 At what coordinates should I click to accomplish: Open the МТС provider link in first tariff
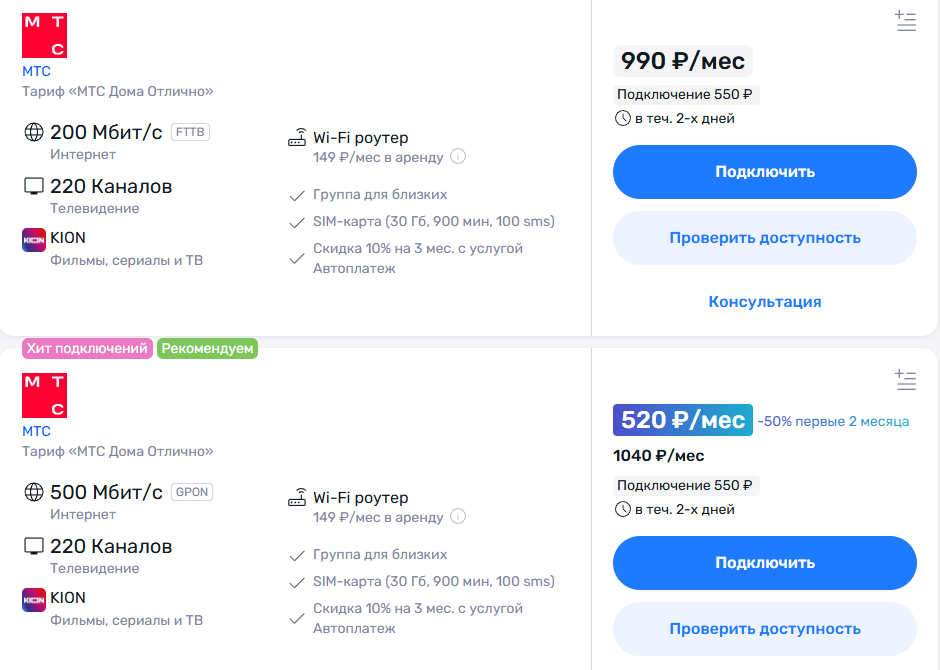[36, 71]
